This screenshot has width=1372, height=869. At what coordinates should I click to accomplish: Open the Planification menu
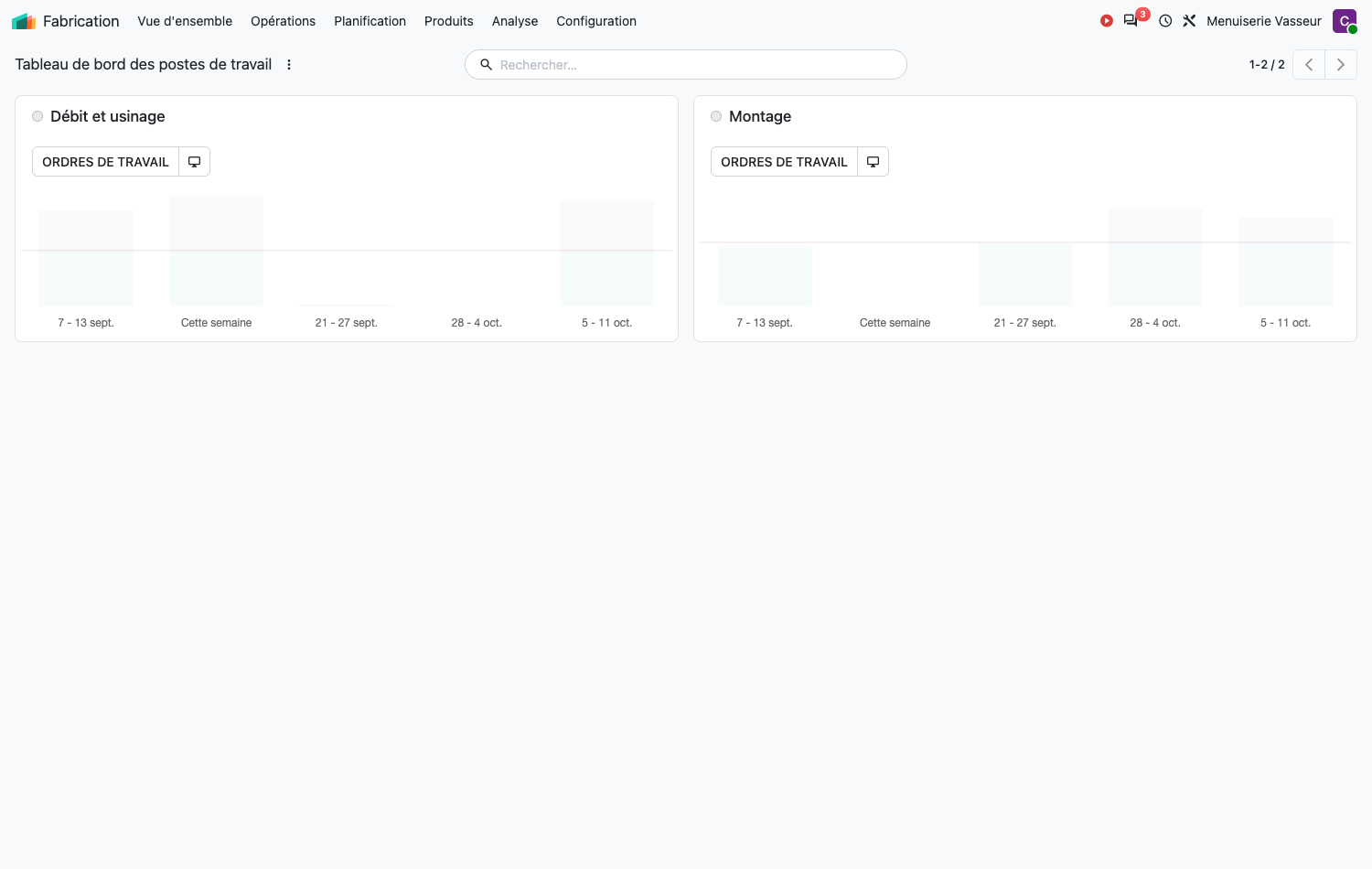click(x=370, y=21)
